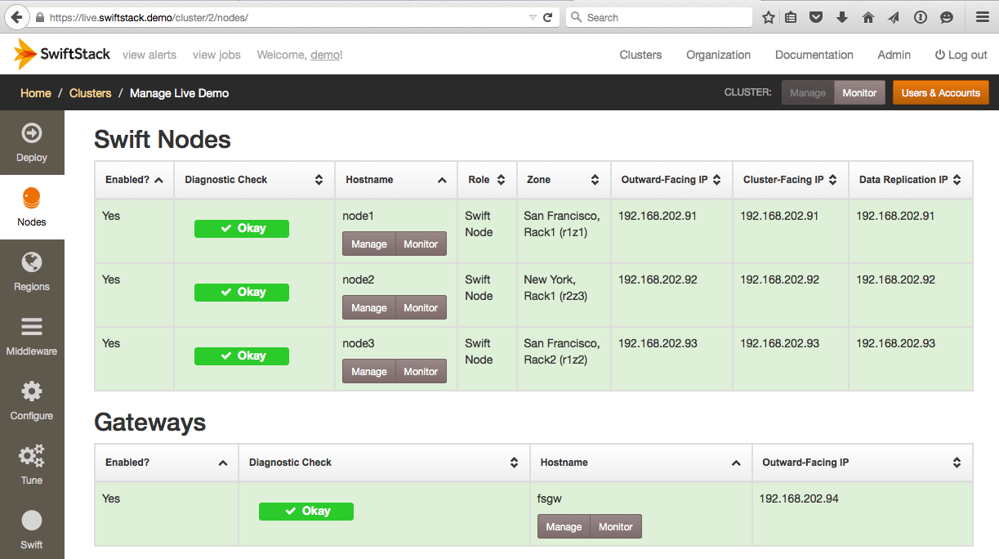
Task: Click the Pocket save icon
Action: pos(816,17)
